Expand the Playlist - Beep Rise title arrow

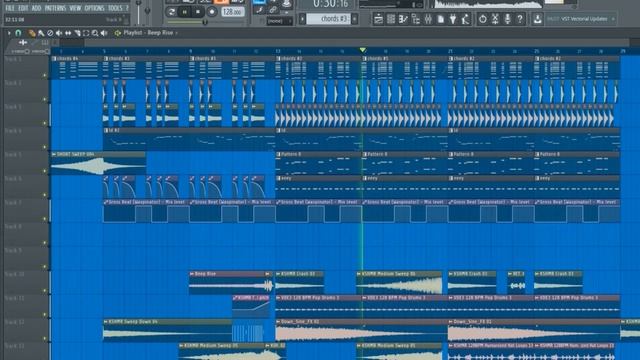[x=176, y=33]
